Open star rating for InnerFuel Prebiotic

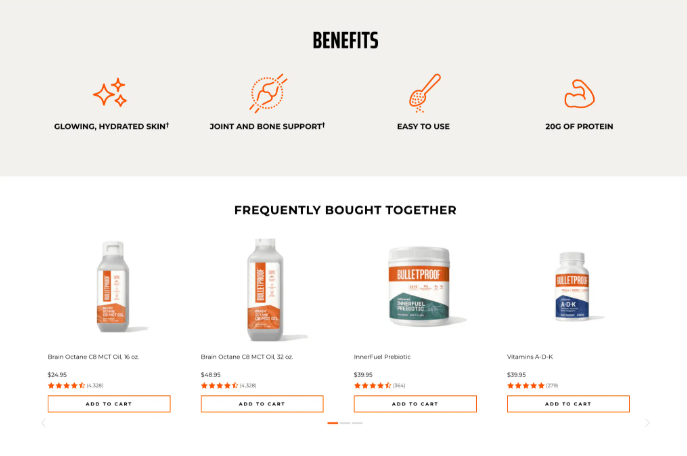(372, 385)
